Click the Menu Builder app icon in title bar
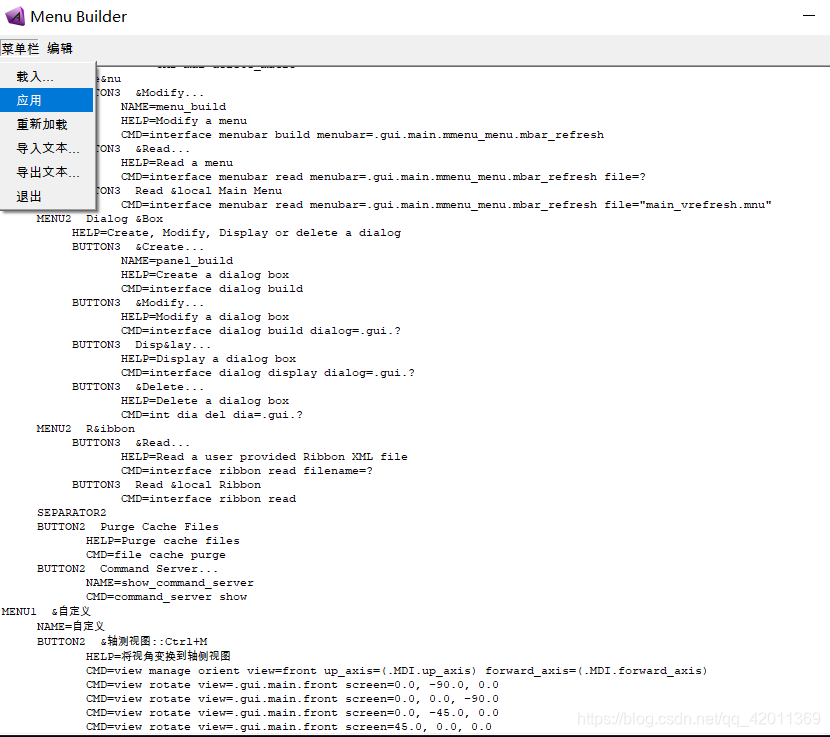 [x=14, y=16]
